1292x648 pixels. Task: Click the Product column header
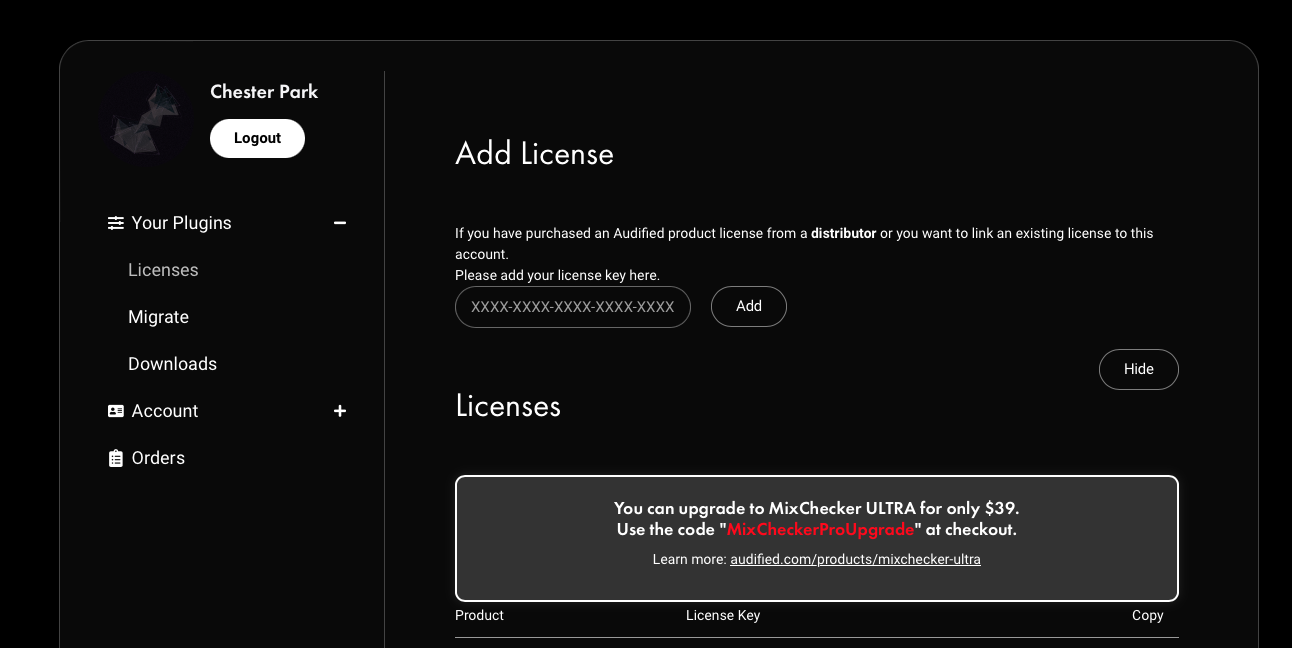point(479,615)
